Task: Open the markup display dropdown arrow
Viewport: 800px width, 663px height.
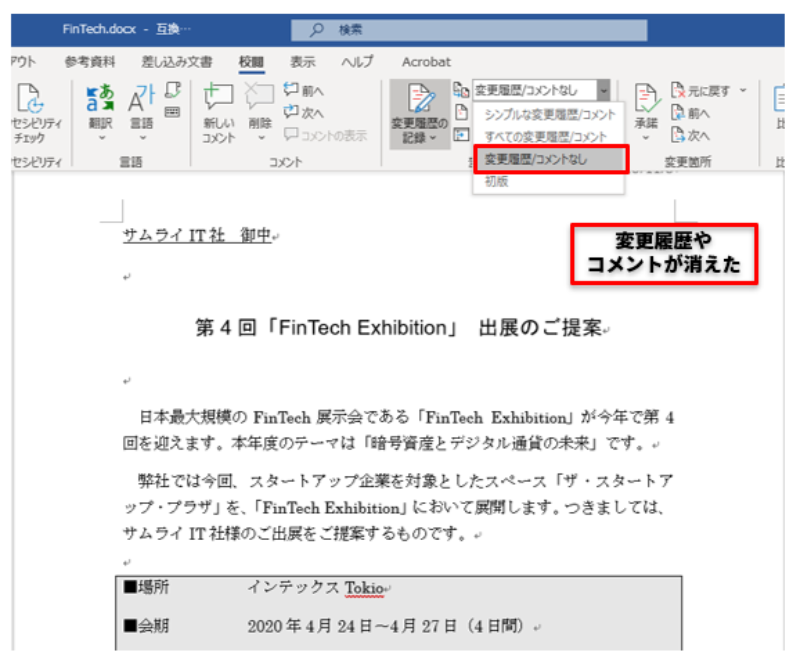Action: pyautogui.click(x=603, y=90)
